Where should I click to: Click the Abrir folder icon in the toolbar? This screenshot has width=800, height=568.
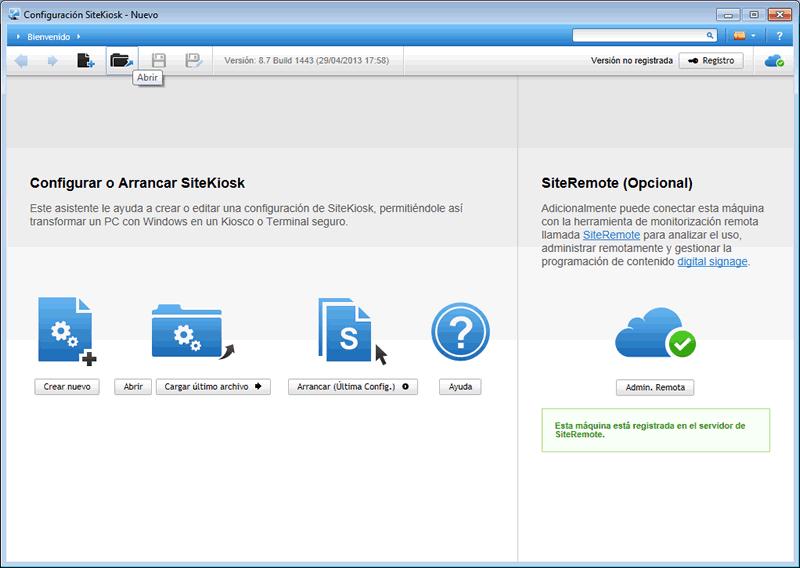[121, 61]
